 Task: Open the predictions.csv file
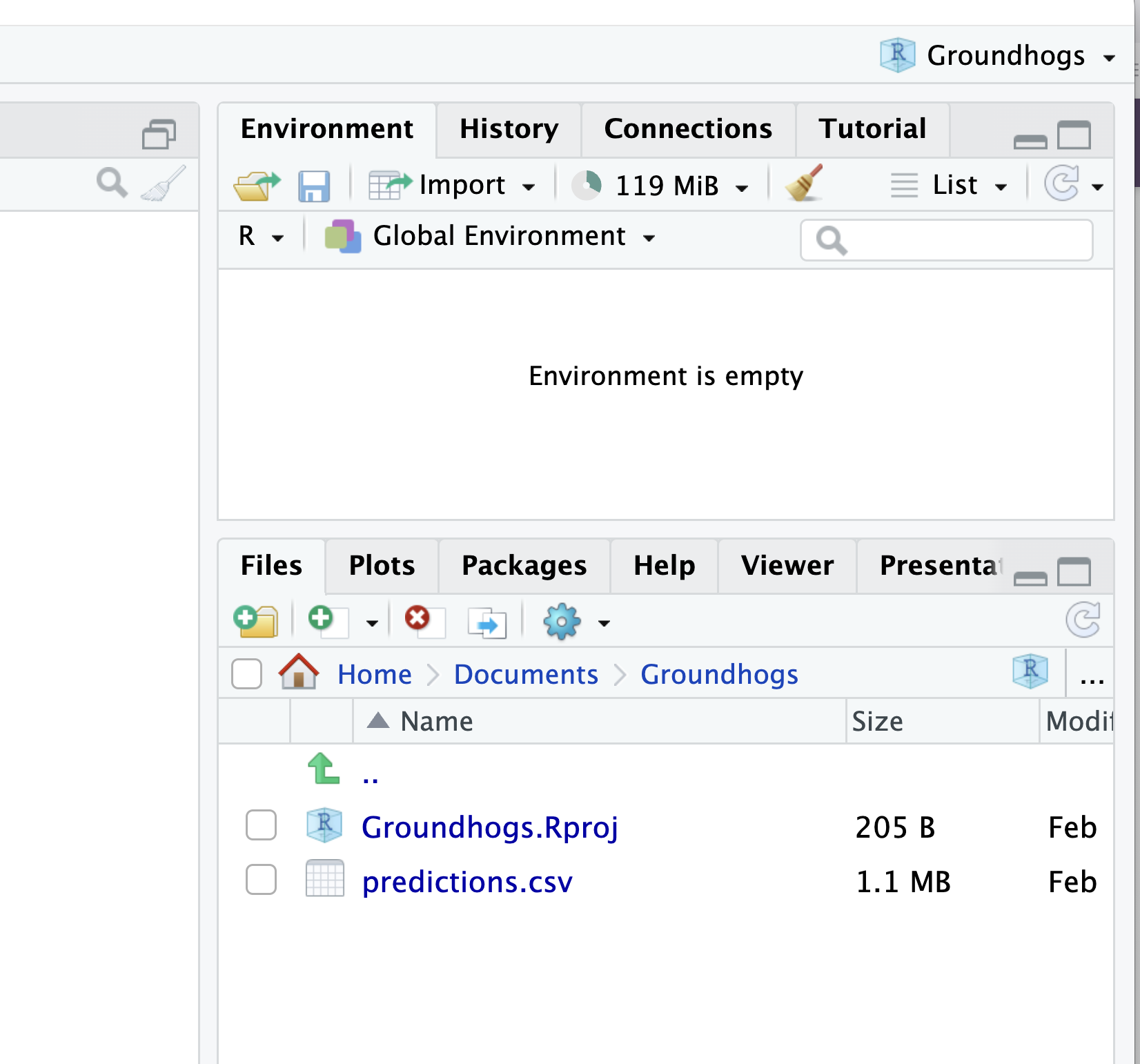coord(467,881)
